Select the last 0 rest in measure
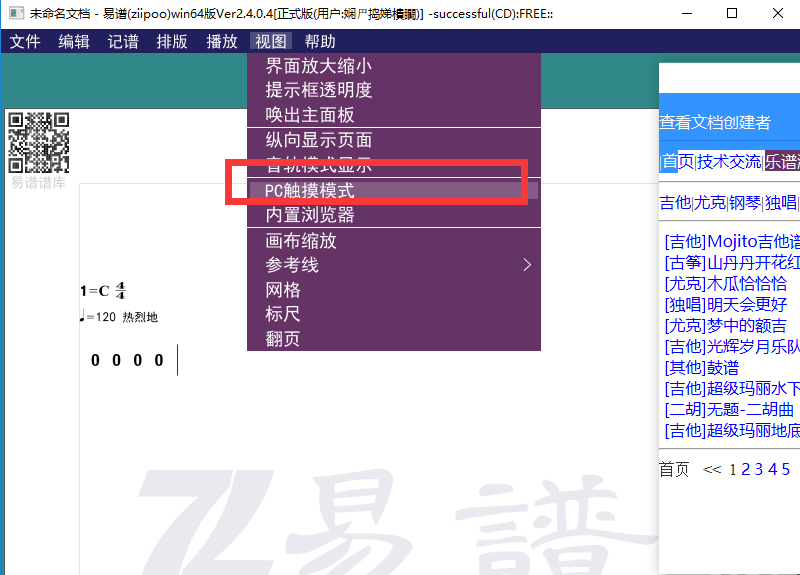The width and height of the screenshot is (800, 575). pos(159,360)
